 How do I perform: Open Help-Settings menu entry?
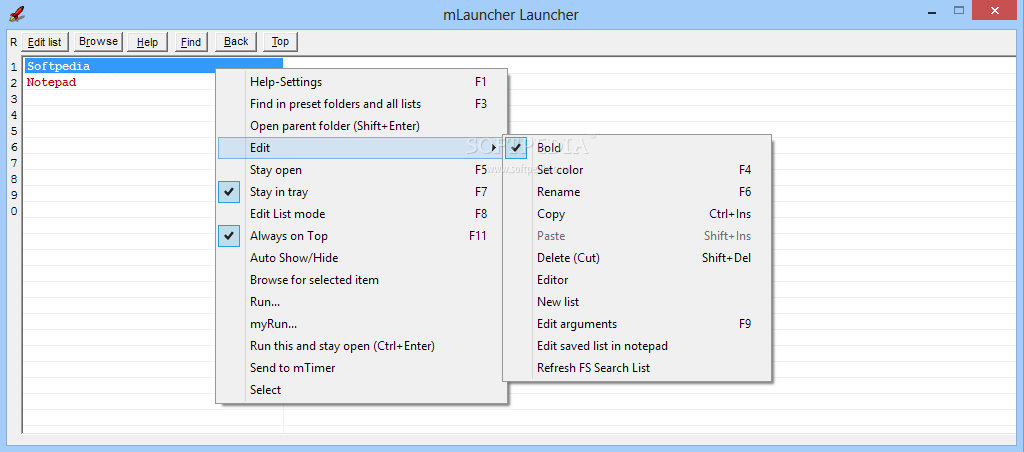point(362,82)
